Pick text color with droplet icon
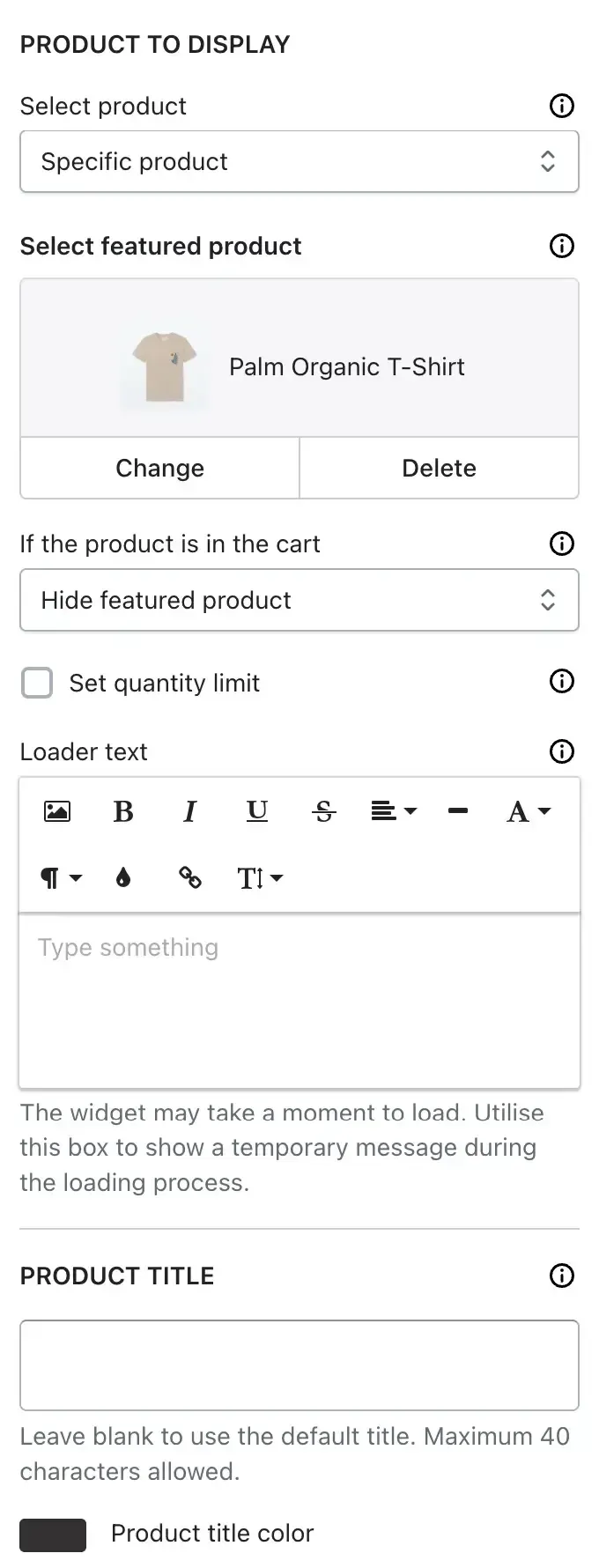Image resolution: width=599 pixels, height=1568 pixels. 123,877
